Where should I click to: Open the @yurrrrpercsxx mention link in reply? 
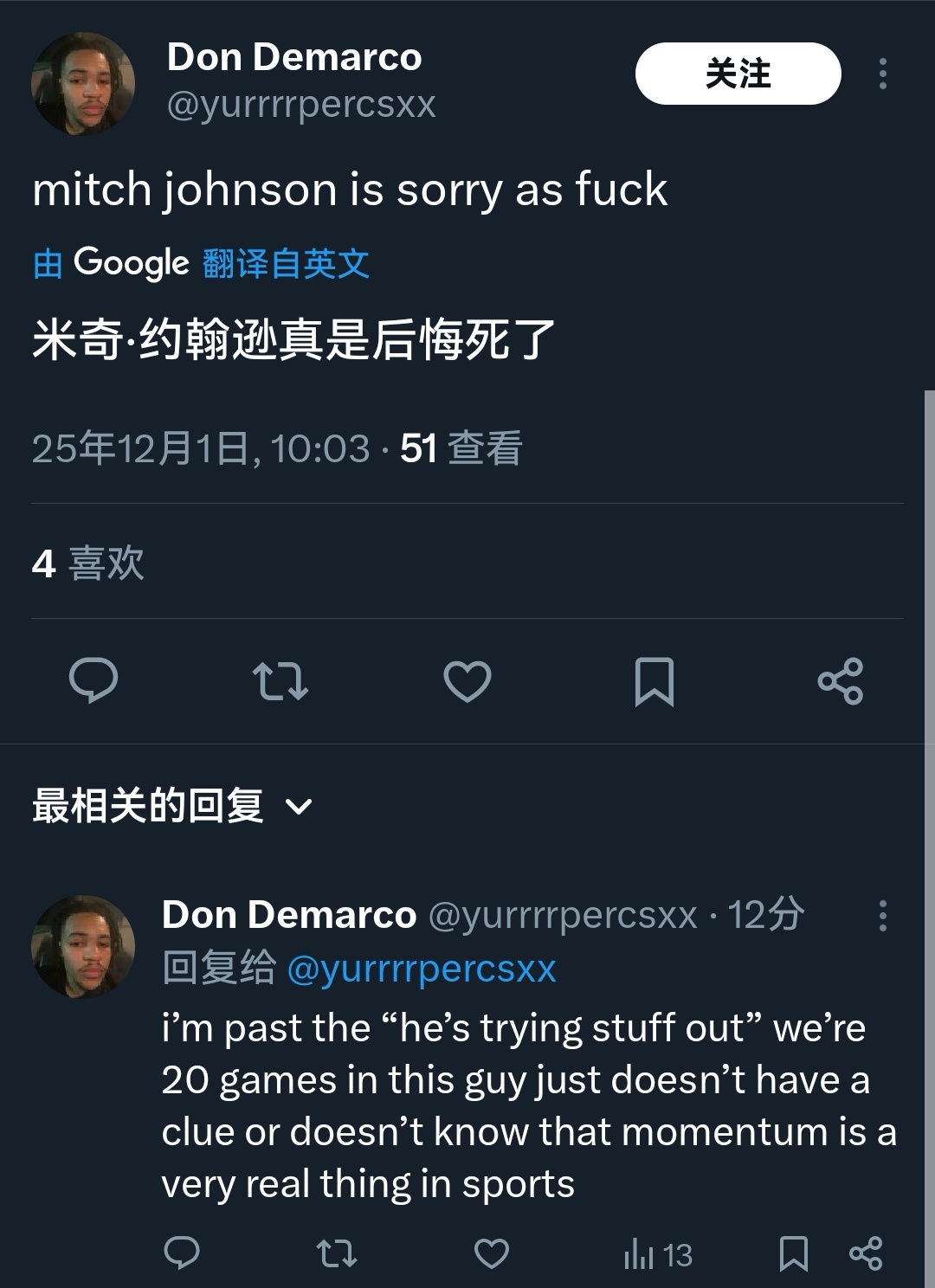point(421,968)
